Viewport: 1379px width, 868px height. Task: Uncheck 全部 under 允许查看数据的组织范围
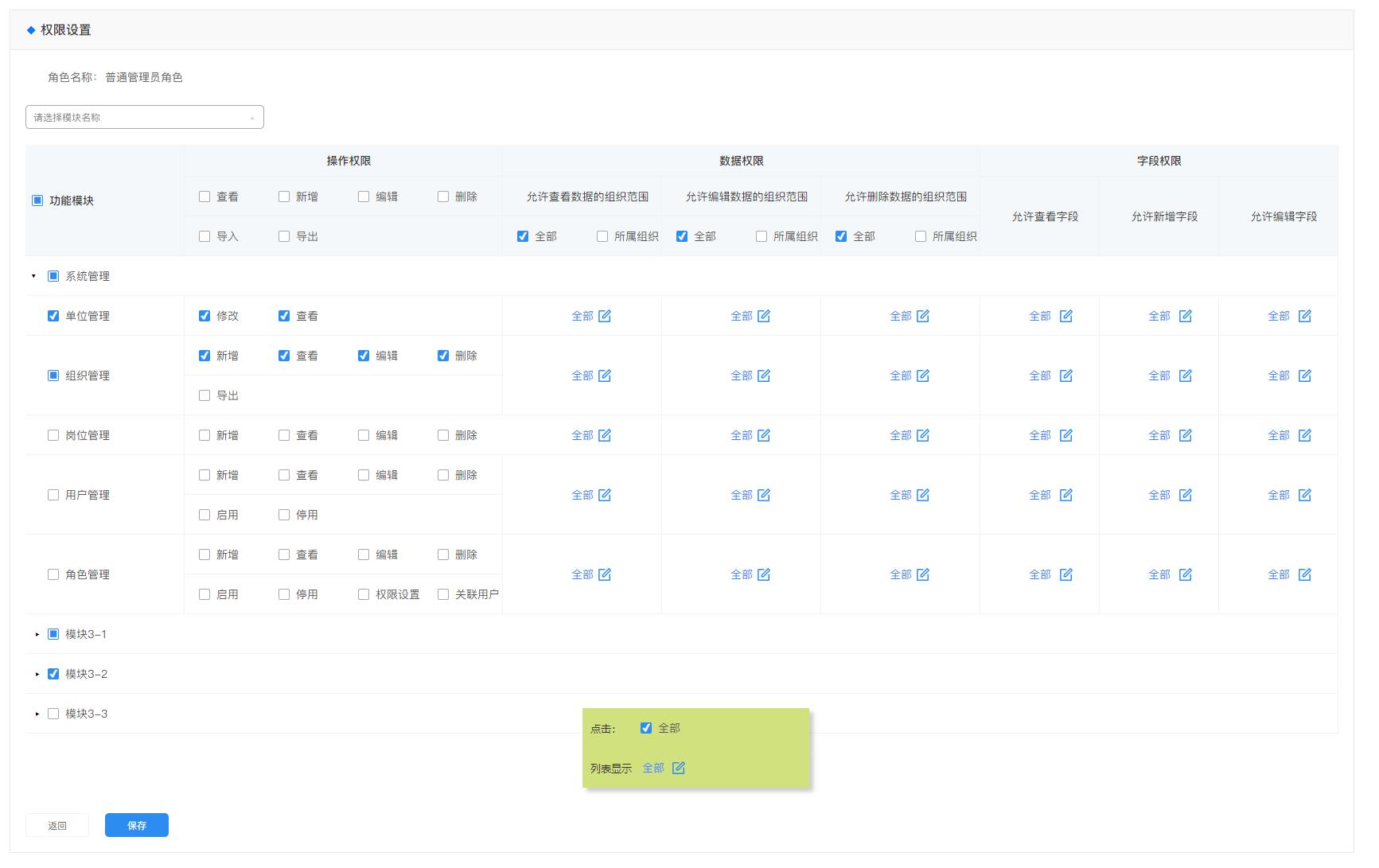tap(523, 236)
